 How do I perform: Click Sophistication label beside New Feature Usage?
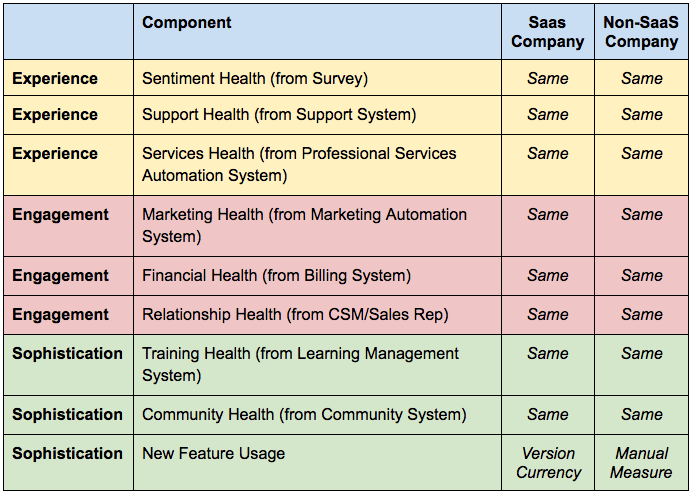67,453
